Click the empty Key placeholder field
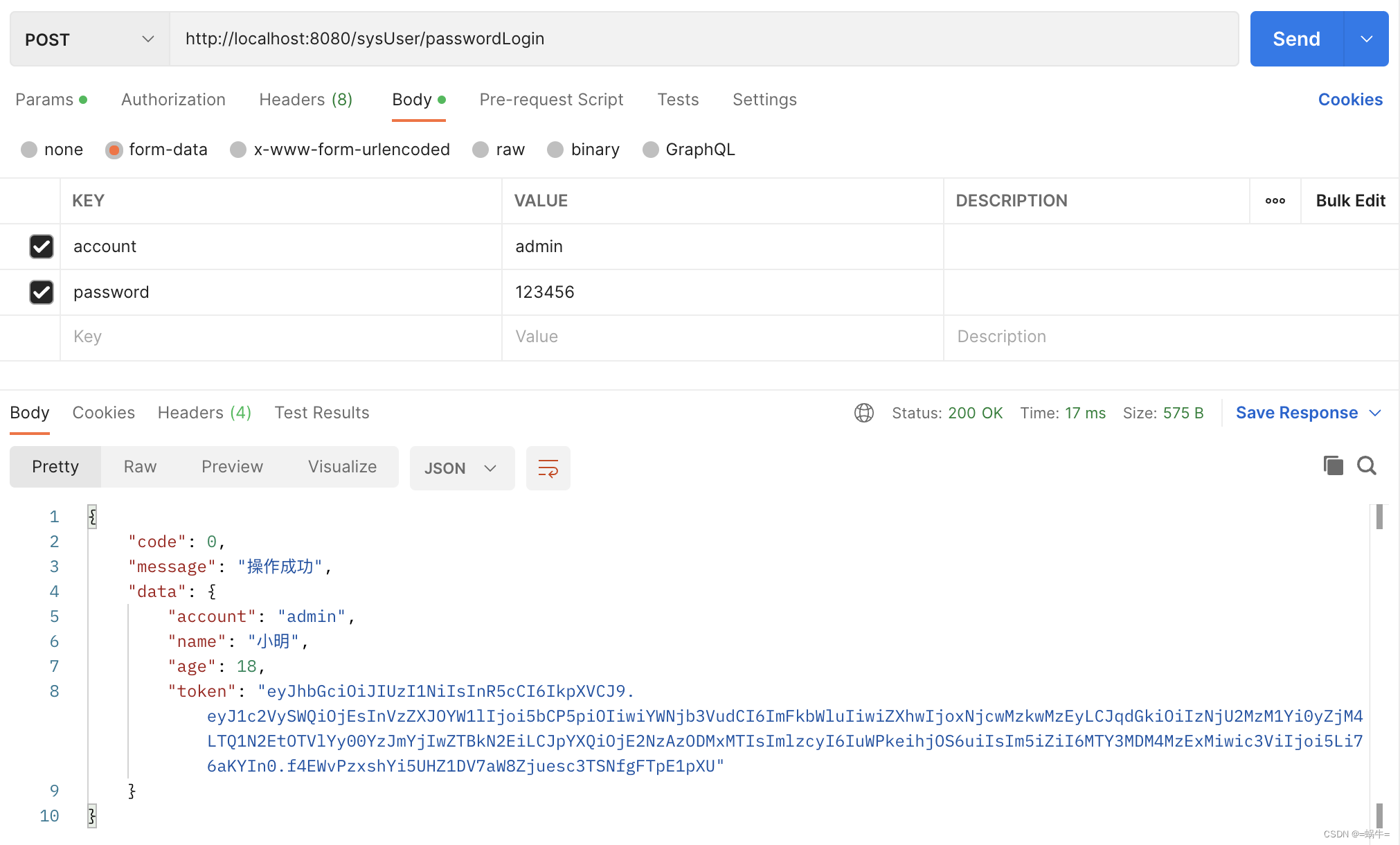1400x845 pixels. pyautogui.click(x=280, y=337)
